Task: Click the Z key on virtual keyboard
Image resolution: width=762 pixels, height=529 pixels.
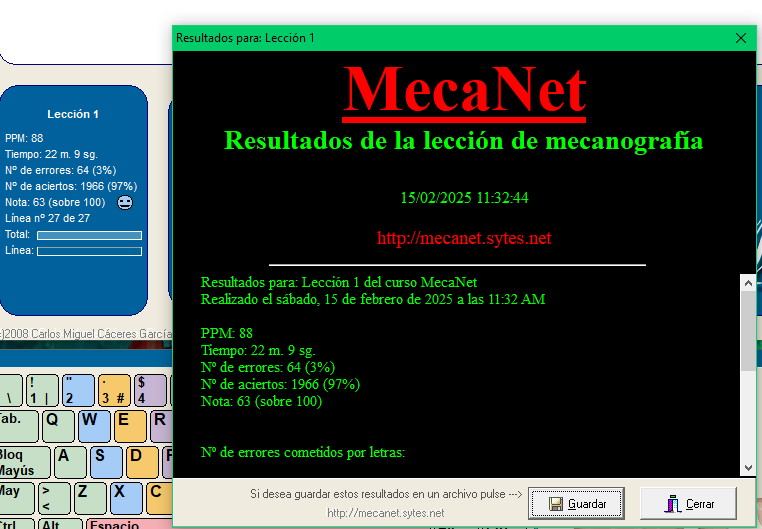Action: [x=90, y=498]
